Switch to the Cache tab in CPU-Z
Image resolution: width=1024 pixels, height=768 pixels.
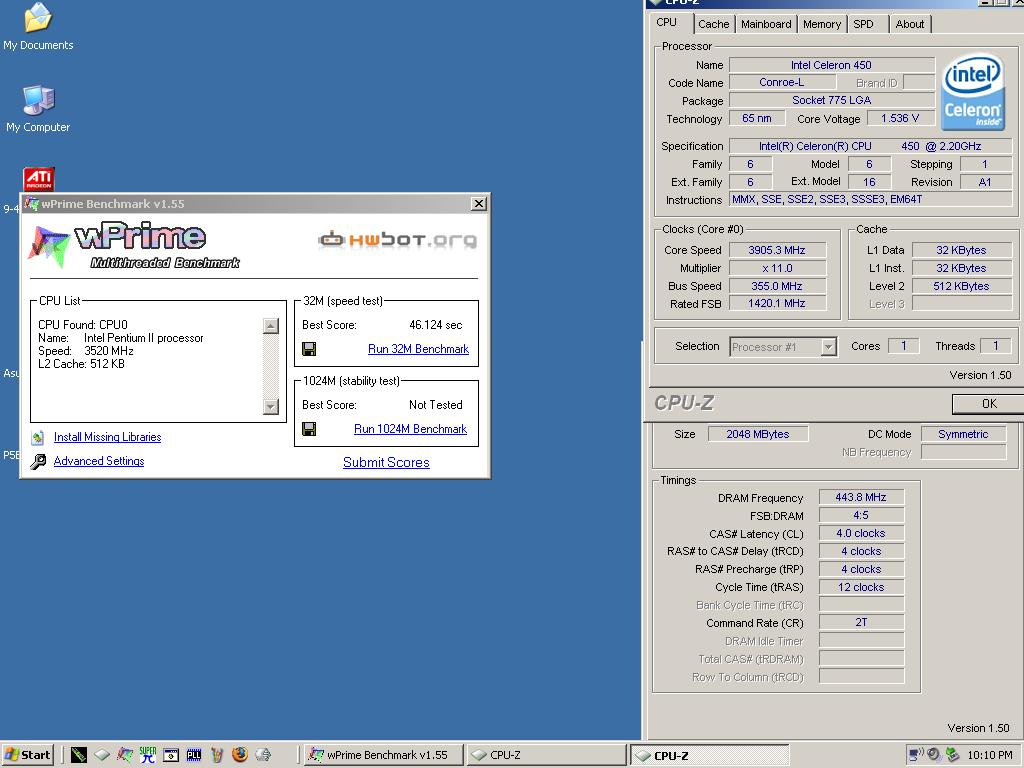713,24
